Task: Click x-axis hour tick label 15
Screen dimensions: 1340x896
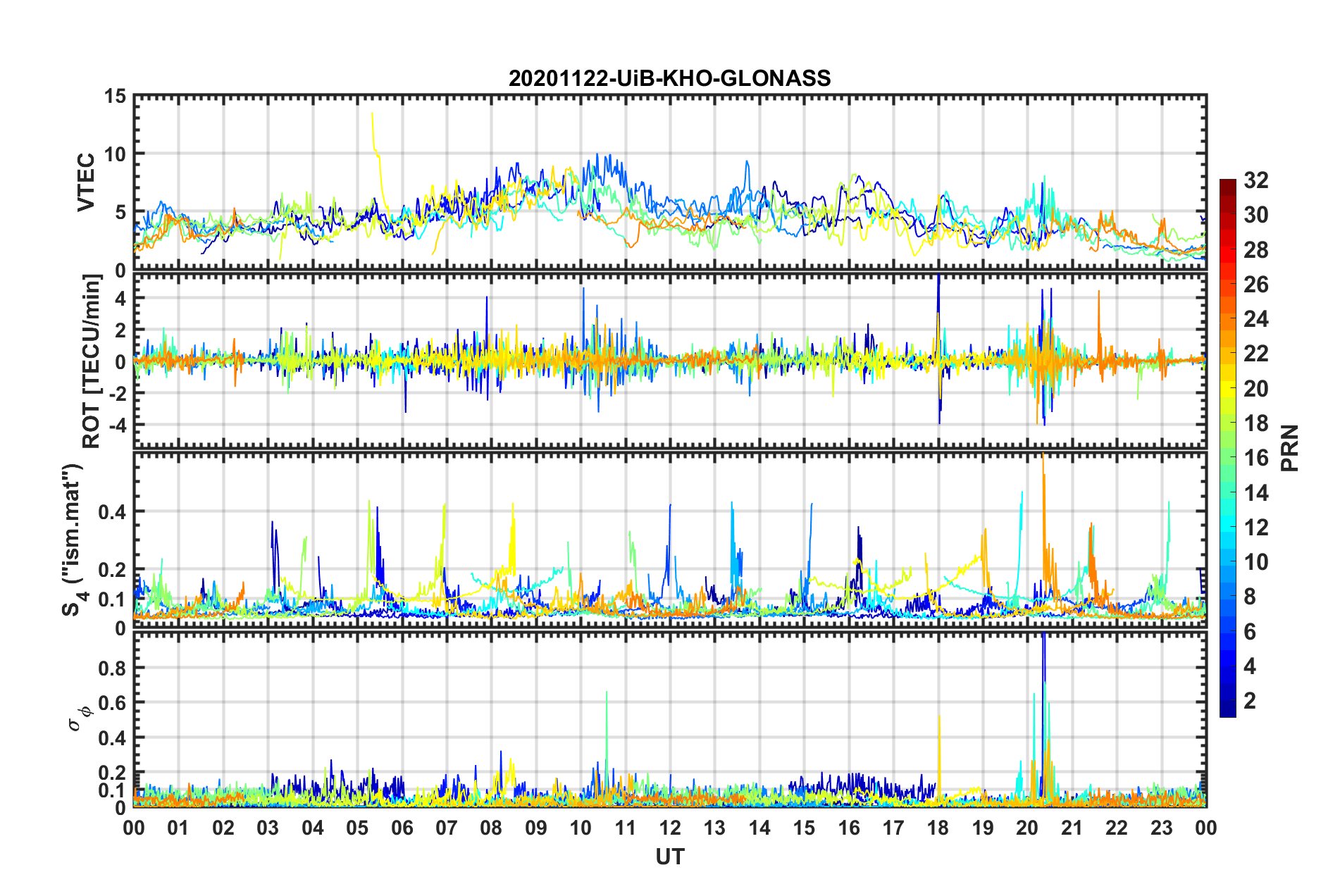Action: pyautogui.click(x=804, y=828)
